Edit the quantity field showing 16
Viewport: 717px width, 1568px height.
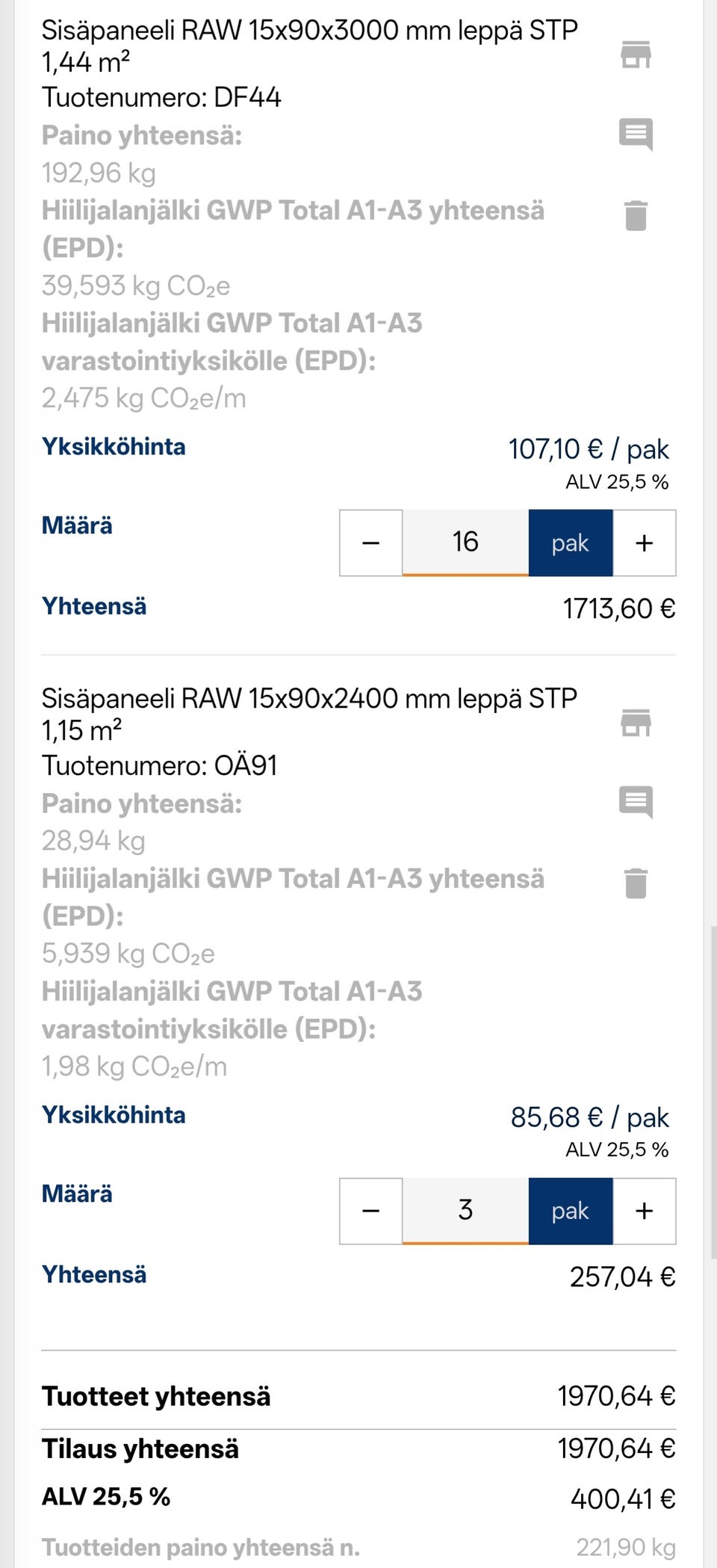(x=465, y=543)
